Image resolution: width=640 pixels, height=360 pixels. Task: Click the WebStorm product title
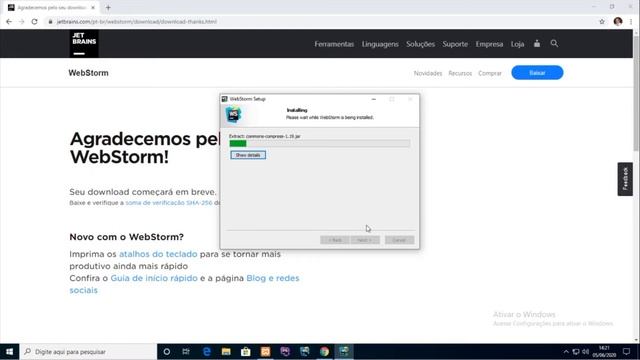click(x=89, y=73)
